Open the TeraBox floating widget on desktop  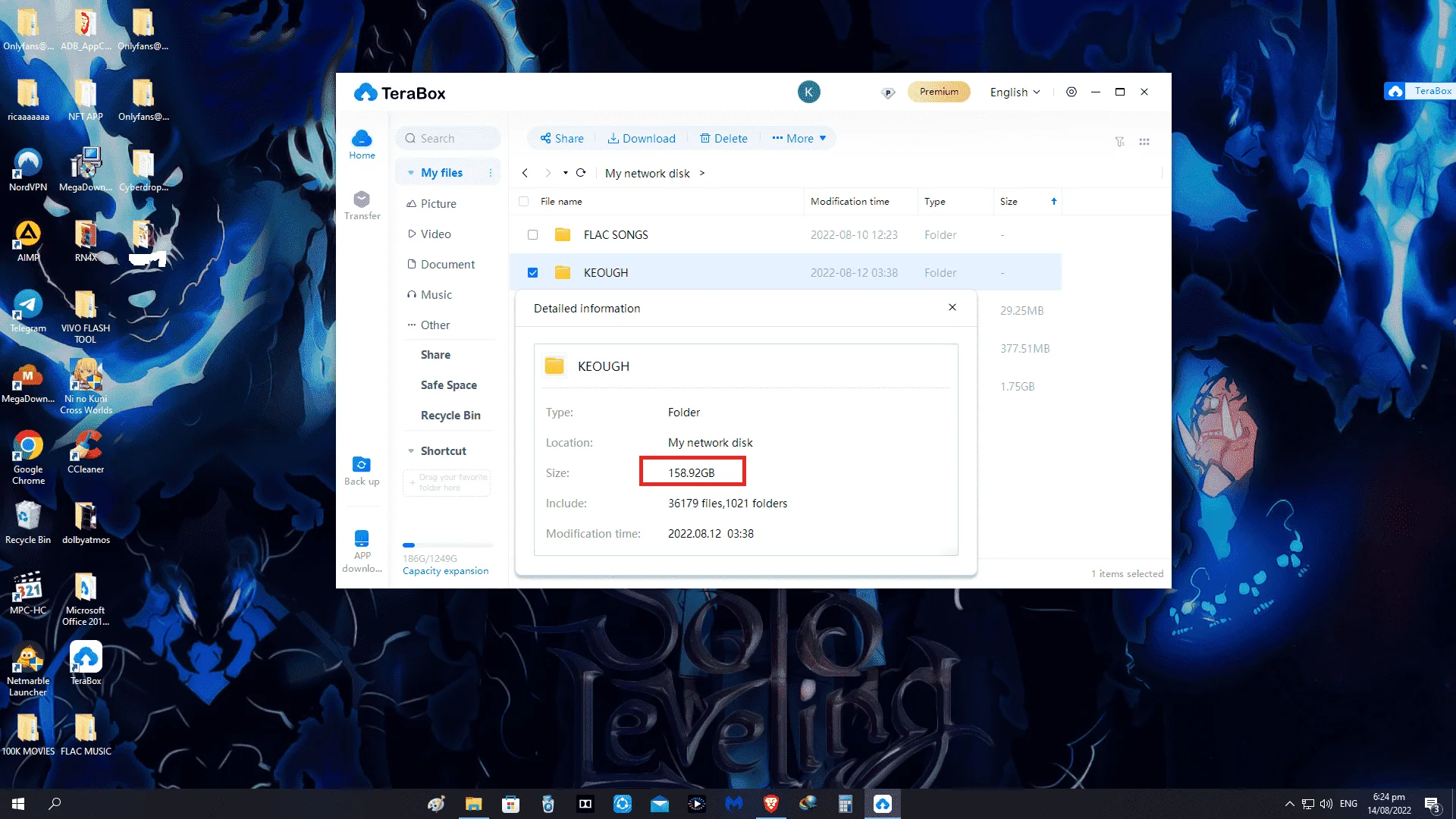point(1420,91)
